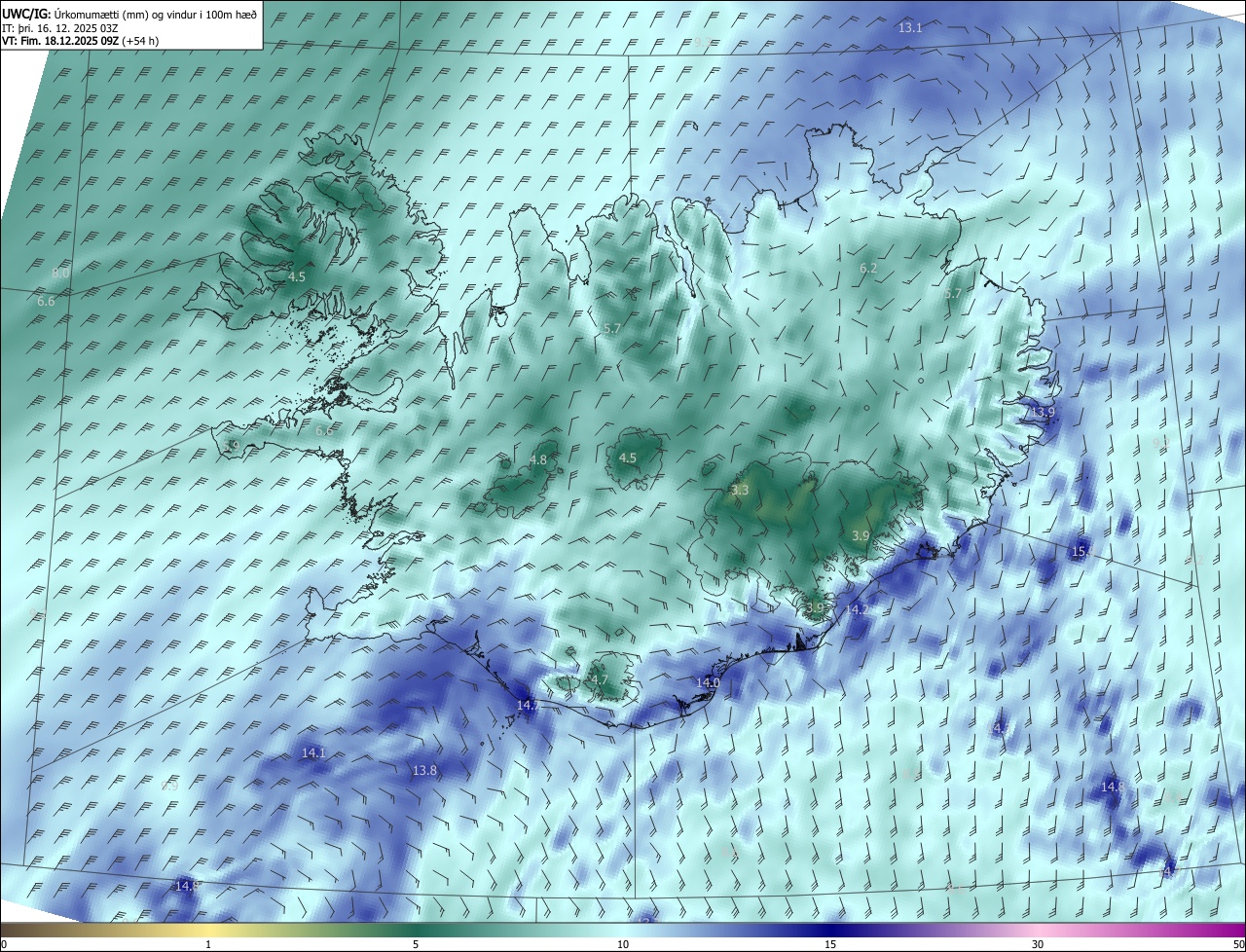Click the '5' tick label on the color scale
The height and width of the screenshot is (952, 1246).
(416, 944)
